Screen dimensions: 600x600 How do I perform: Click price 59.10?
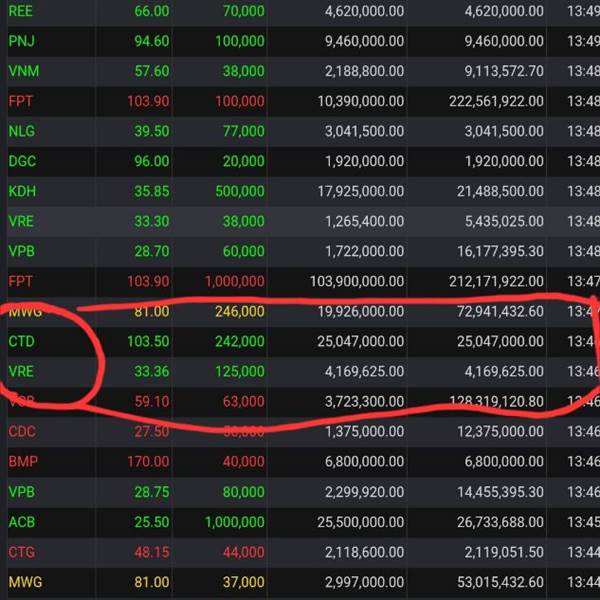pos(152,401)
